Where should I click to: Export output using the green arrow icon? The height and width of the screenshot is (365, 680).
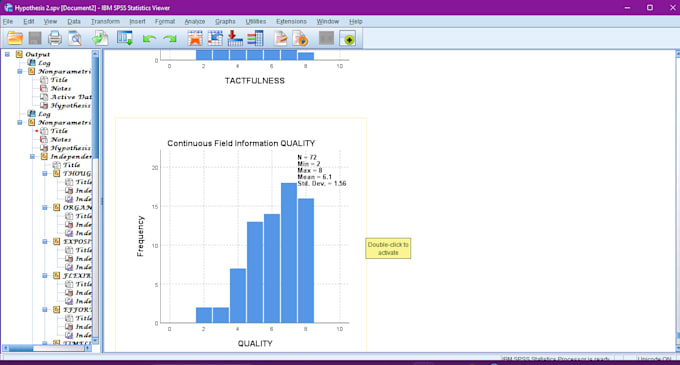100,39
